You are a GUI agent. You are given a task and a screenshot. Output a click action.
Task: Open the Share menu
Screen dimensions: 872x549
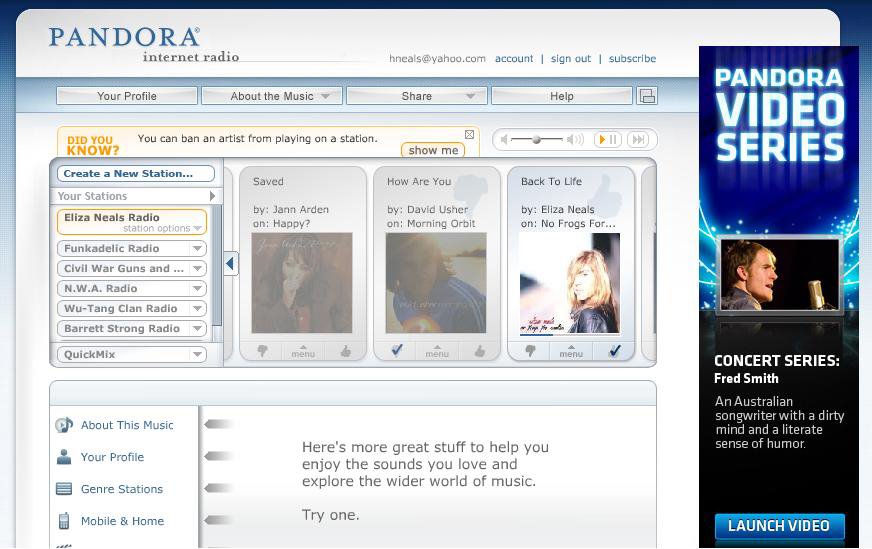tap(417, 96)
